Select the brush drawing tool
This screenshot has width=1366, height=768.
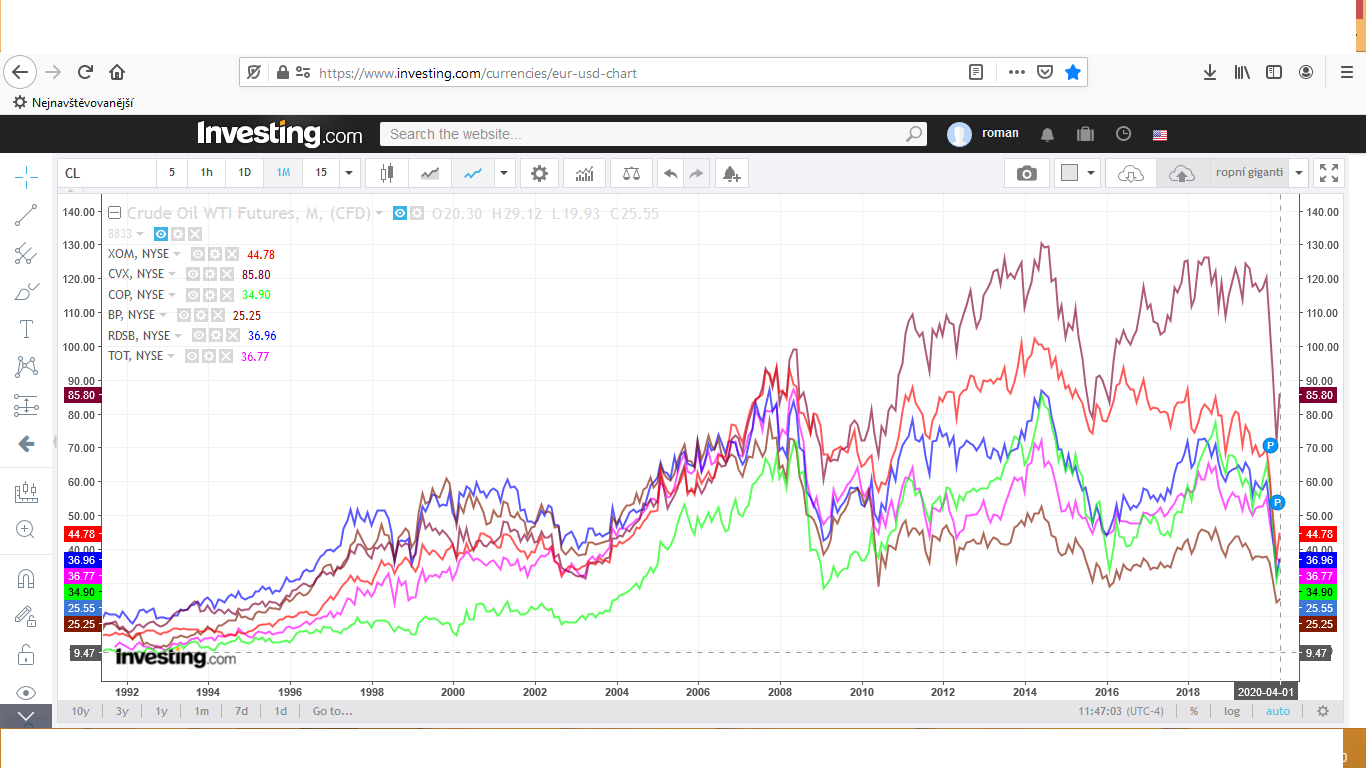pyautogui.click(x=26, y=291)
